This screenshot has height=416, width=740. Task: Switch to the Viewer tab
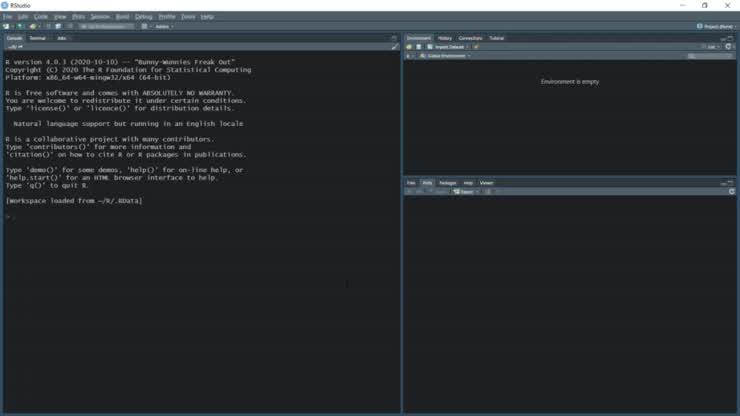click(x=486, y=183)
